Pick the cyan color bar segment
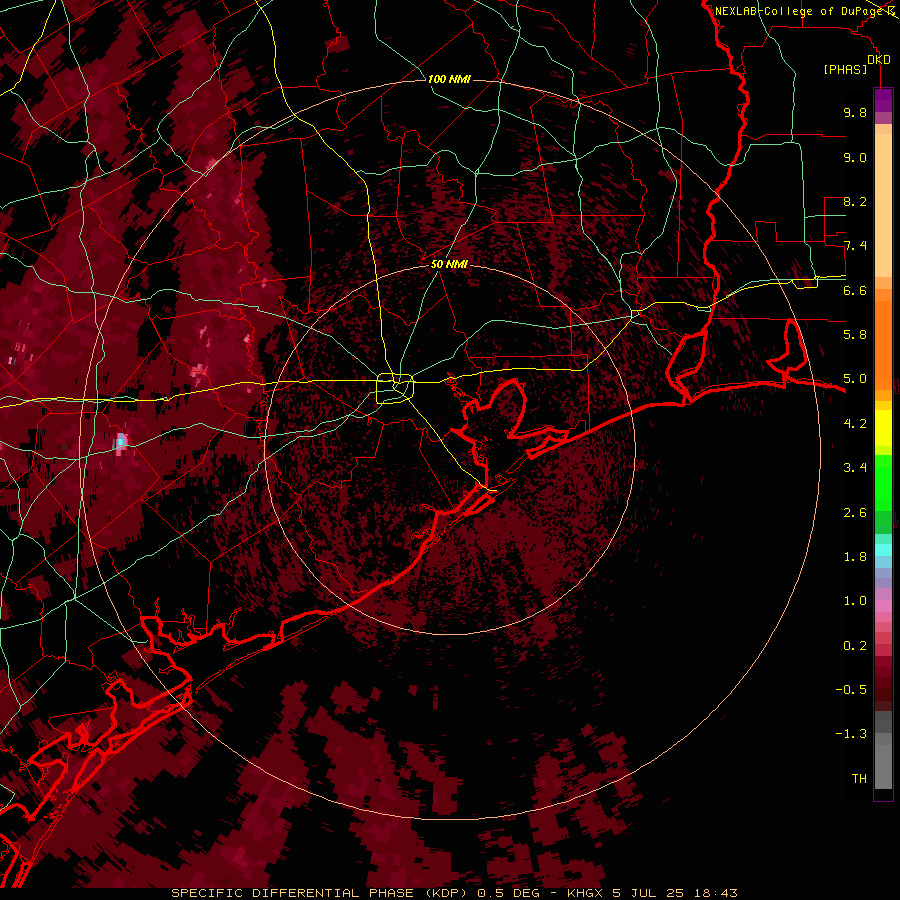This screenshot has height=900, width=900. click(883, 550)
